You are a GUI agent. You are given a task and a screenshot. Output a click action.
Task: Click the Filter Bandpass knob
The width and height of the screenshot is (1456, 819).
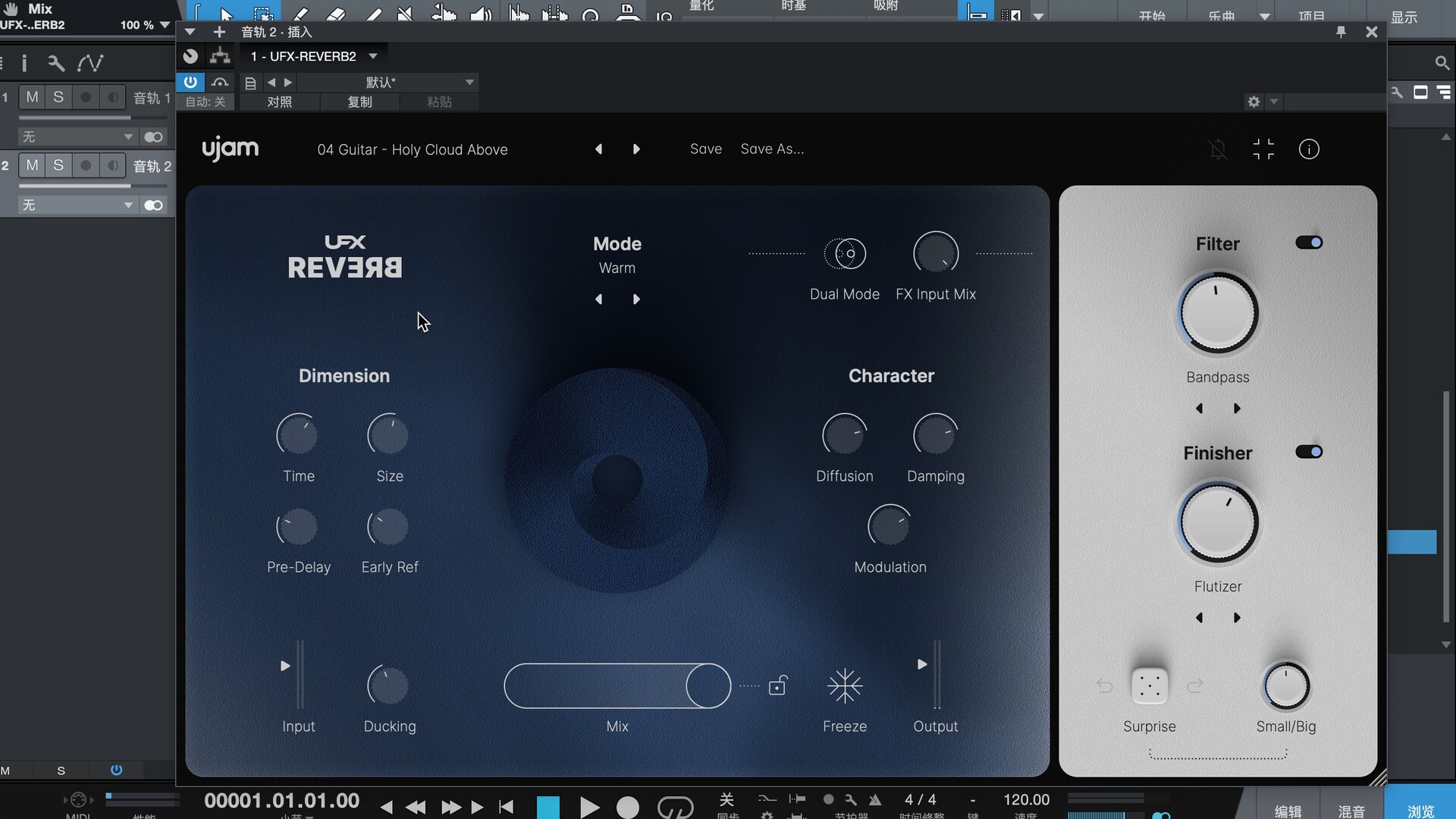coord(1218,313)
